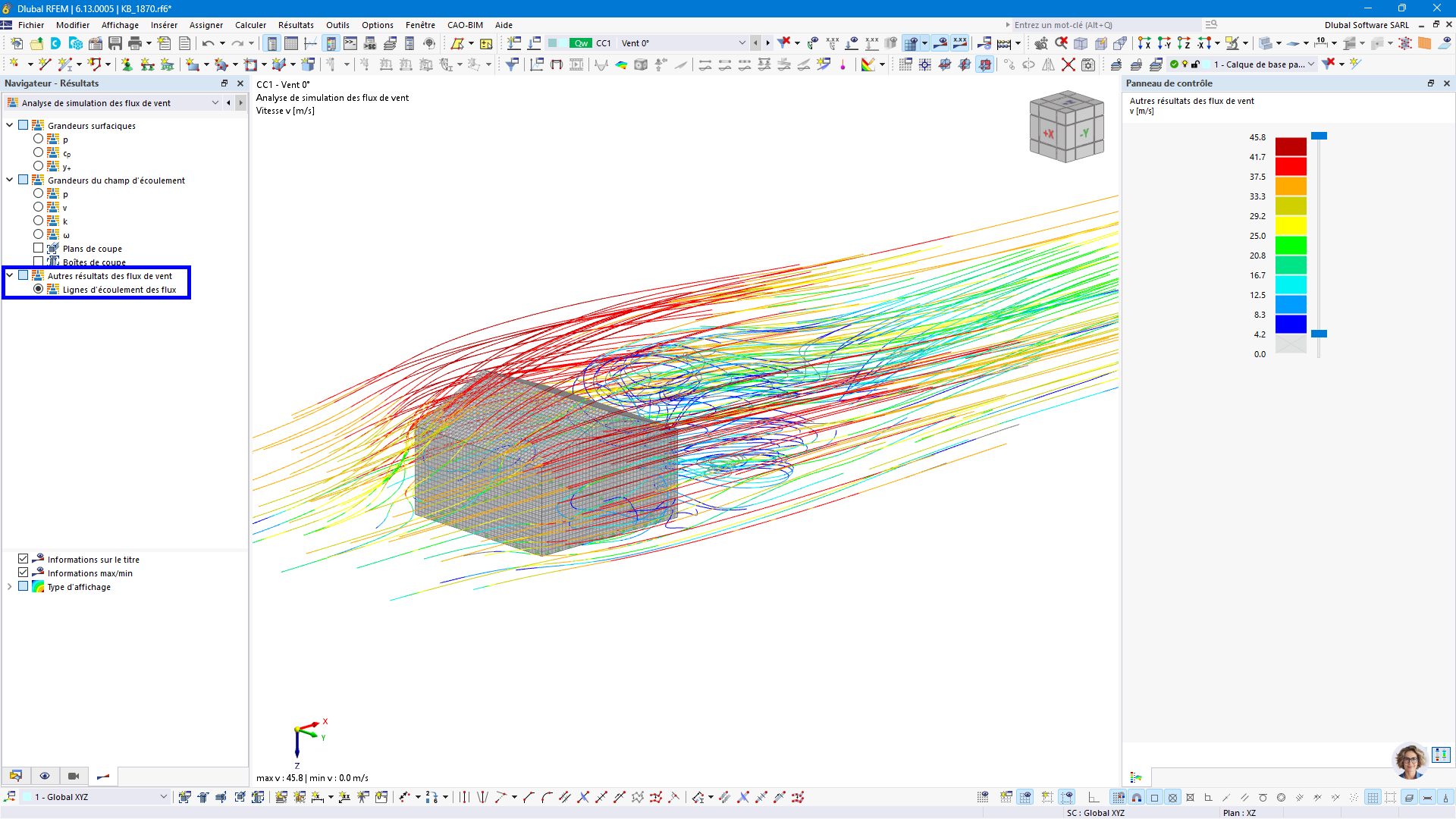This screenshot has height=819, width=1456.
Task: Save the project file
Action: tap(115, 43)
